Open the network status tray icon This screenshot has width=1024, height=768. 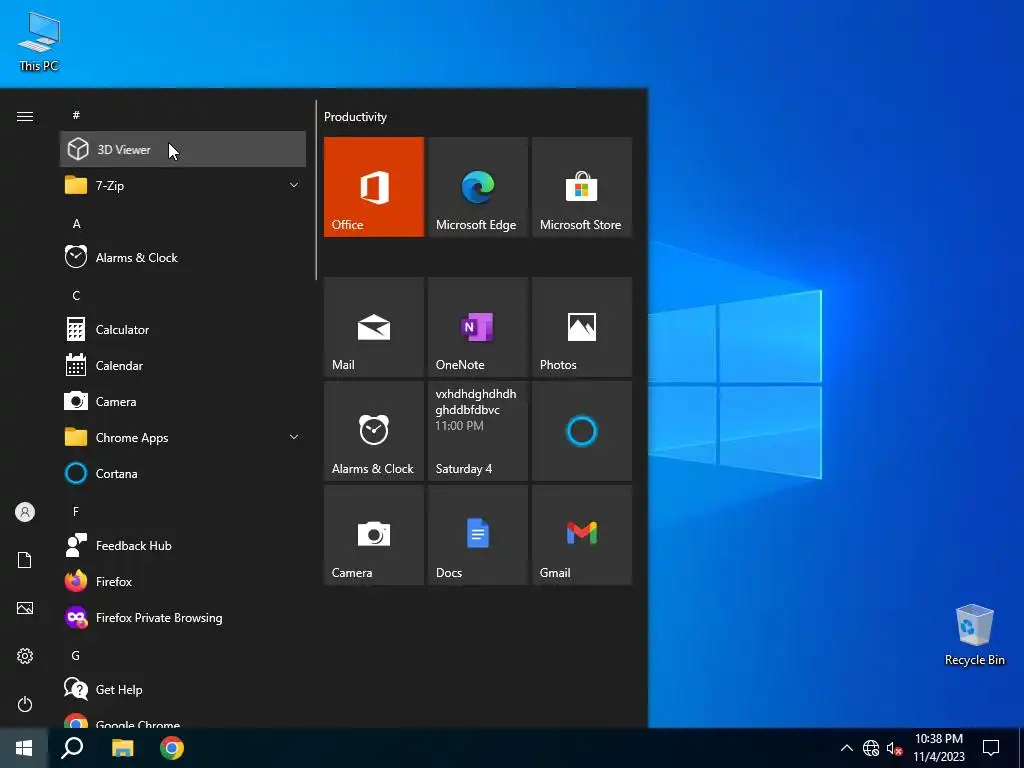point(871,748)
